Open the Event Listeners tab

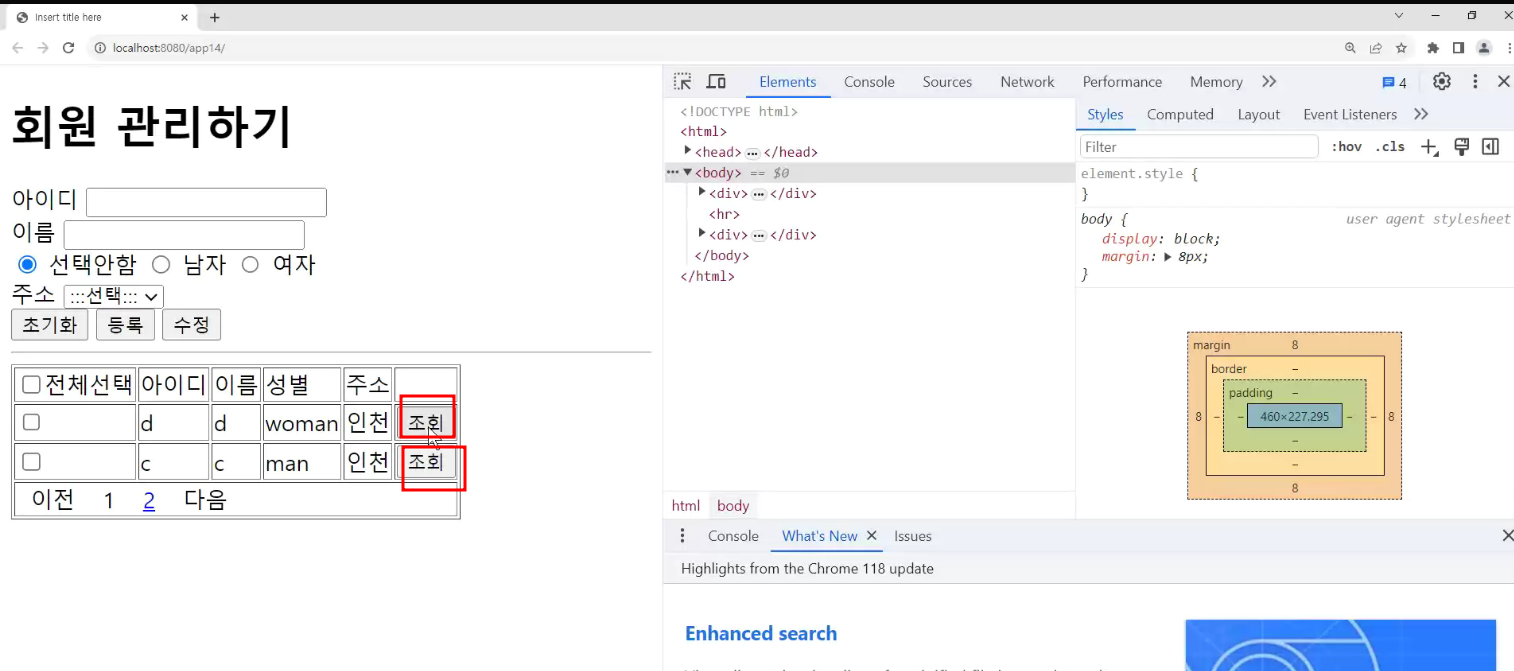[x=1350, y=114]
